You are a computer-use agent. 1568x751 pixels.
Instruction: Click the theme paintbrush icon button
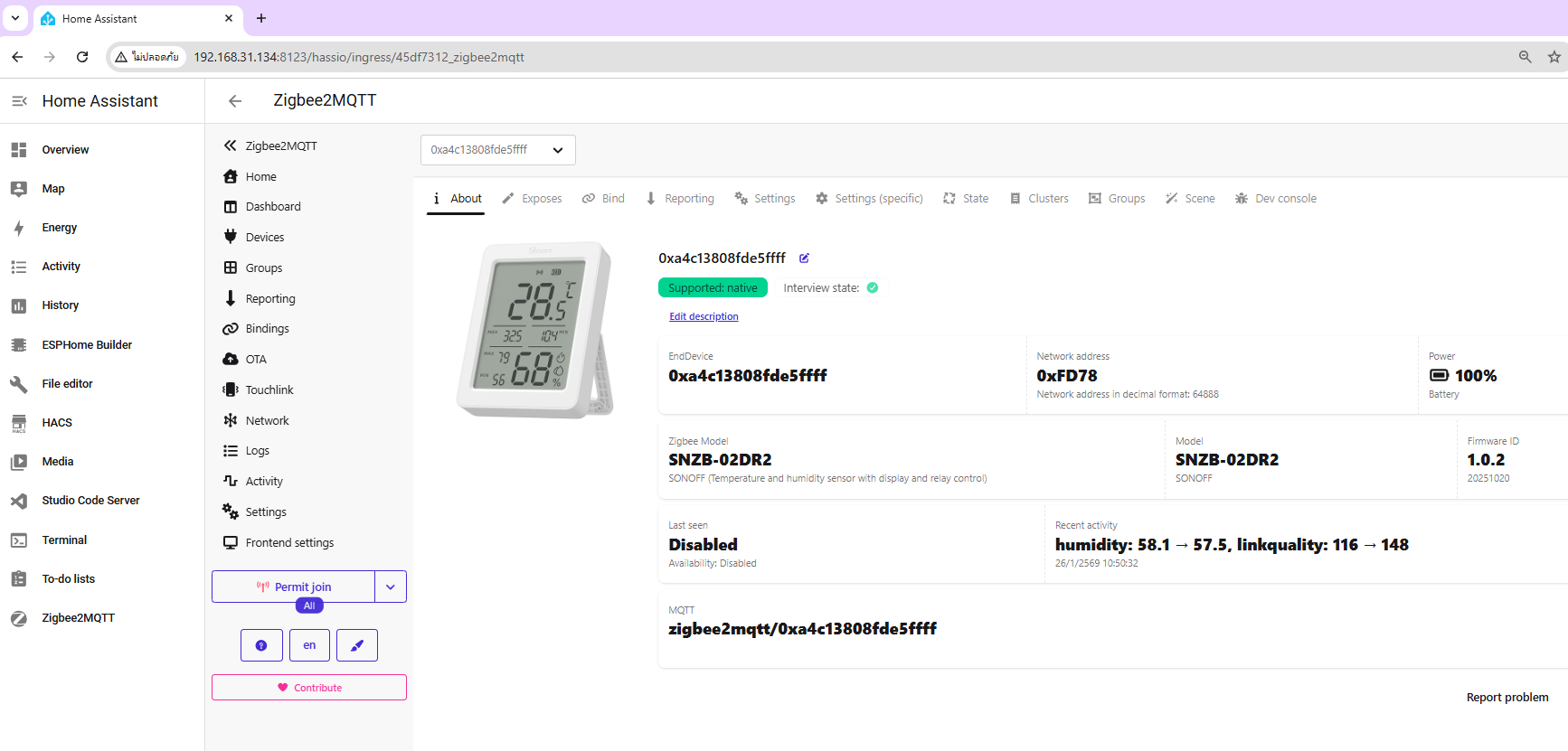[357, 645]
